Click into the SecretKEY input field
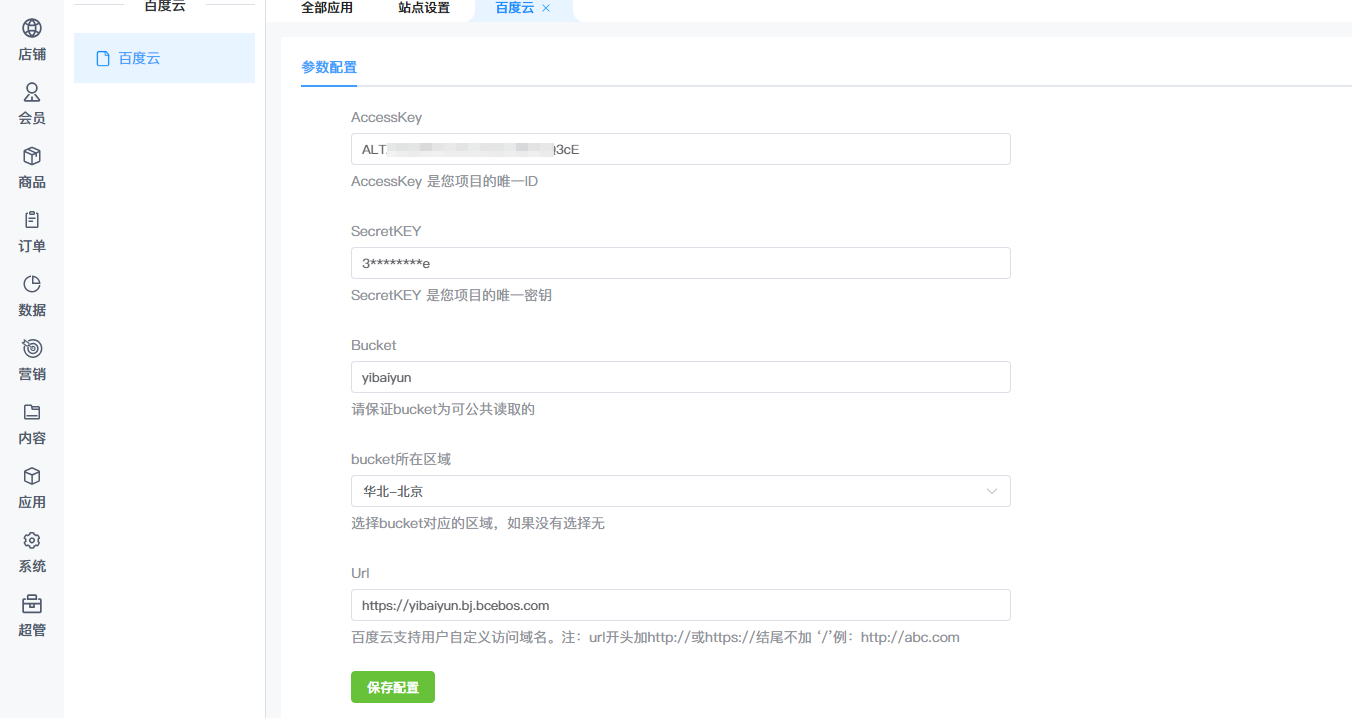This screenshot has height=718, width=1352. click(680, 263)
